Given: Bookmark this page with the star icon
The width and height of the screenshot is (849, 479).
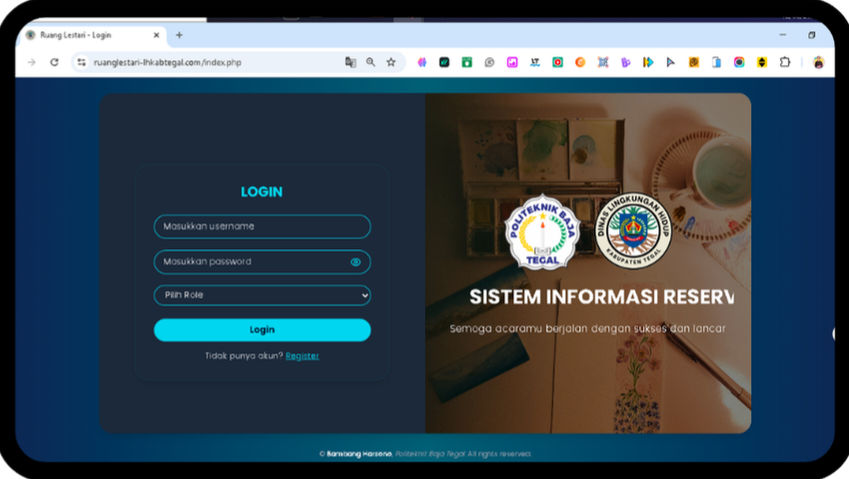Looking at the screenshot, I should pos(391,62).
